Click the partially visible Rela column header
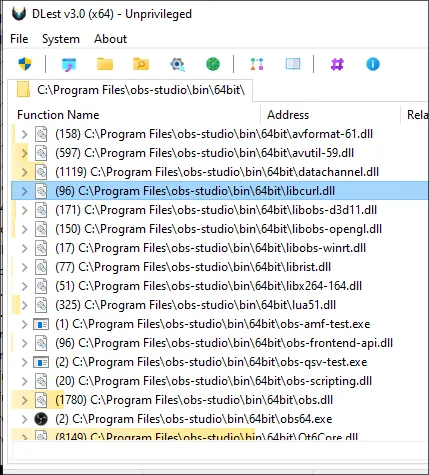Screen dimensions: 429x475 click(415, 115)
